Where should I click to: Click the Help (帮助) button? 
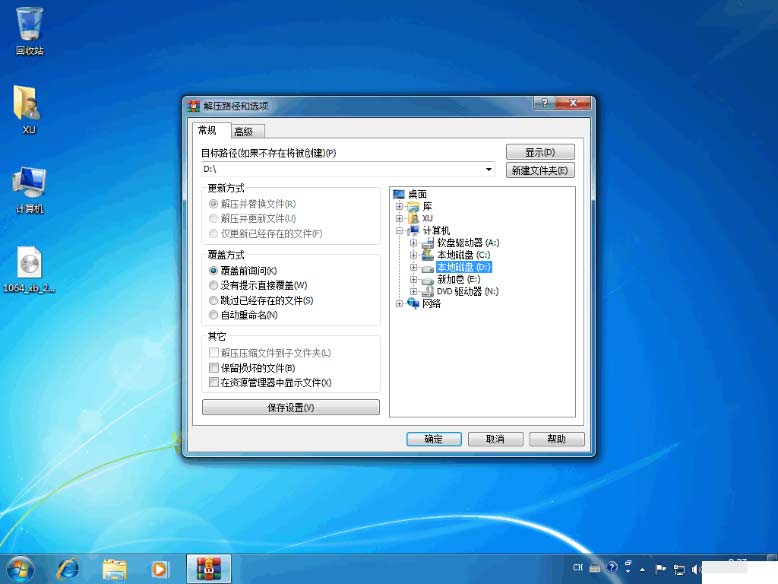click(x=557, y=439)
